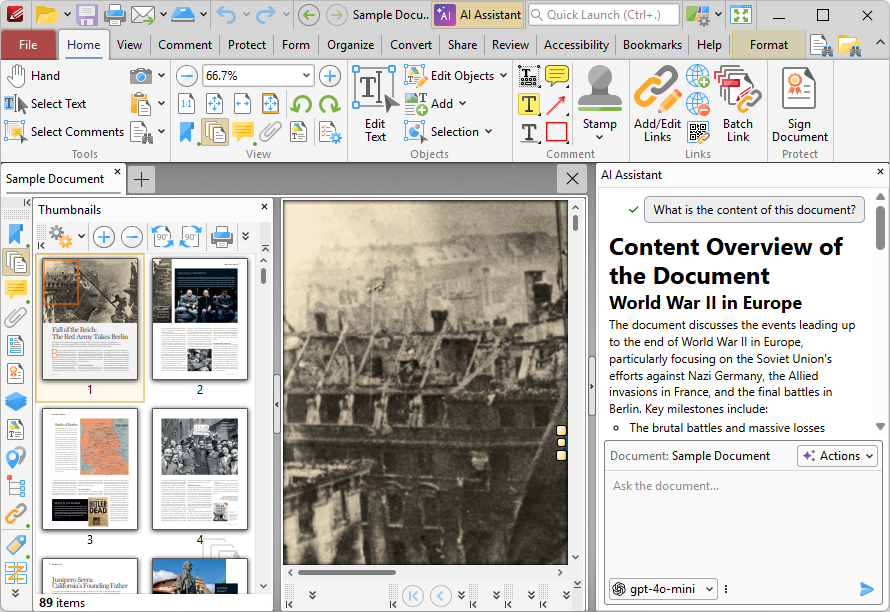Expand the Selection dropdown
Viewport: 890px width, 612px height.
(488, 132)
